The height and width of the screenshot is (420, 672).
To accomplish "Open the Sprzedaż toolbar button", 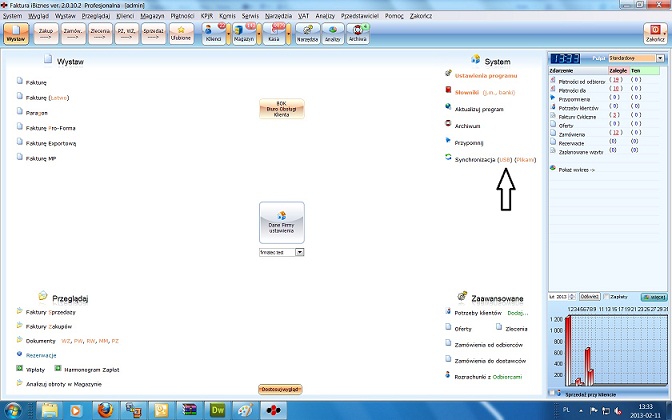I will pyautogui.click(x=153, y=33).
